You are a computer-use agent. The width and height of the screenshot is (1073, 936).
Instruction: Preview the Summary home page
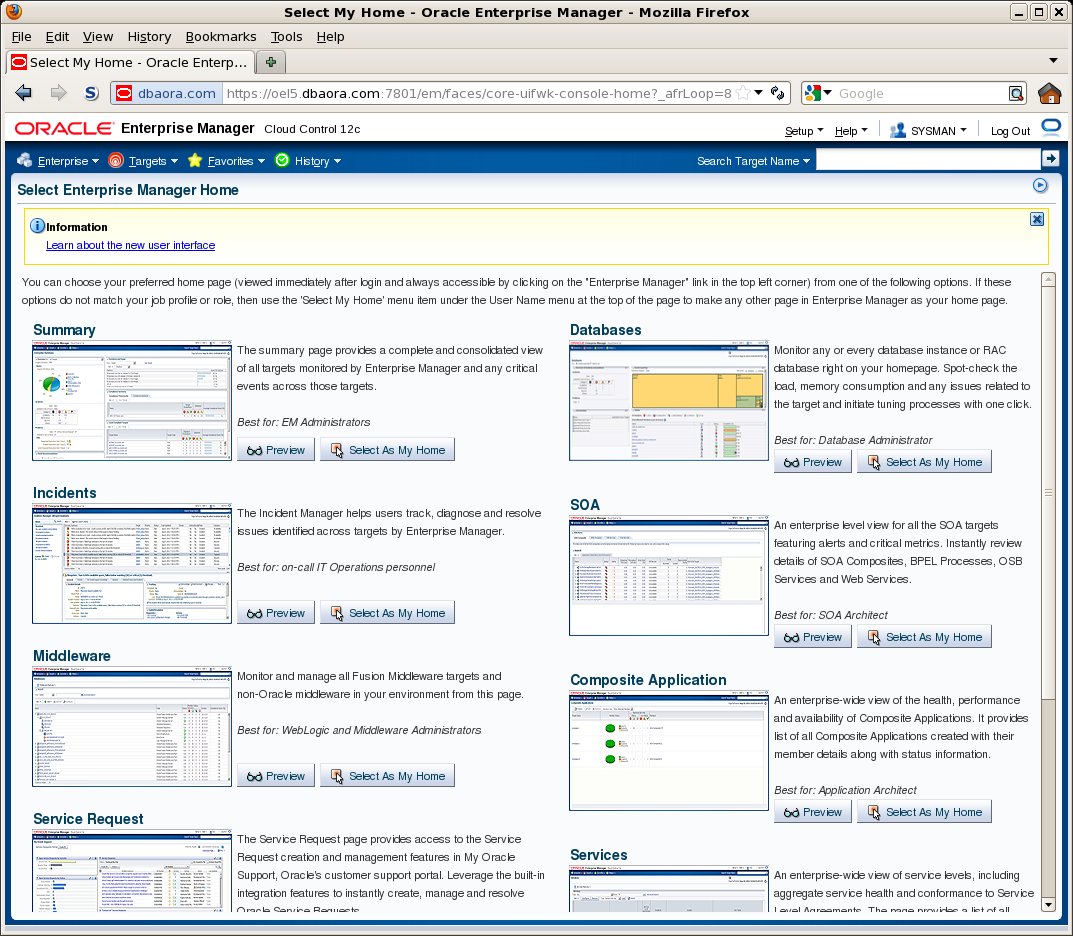(276, 450)
